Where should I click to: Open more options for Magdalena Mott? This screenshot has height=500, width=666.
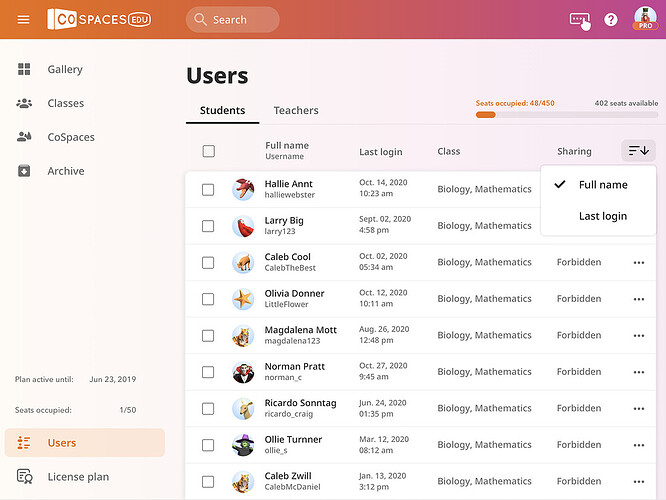(x=639, y=336)
